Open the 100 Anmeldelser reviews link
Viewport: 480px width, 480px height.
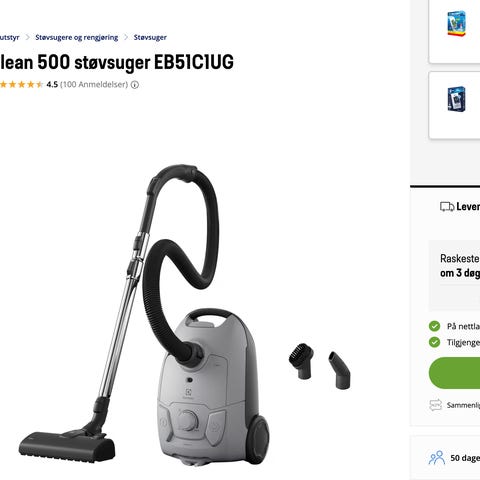tap(94, 84)
